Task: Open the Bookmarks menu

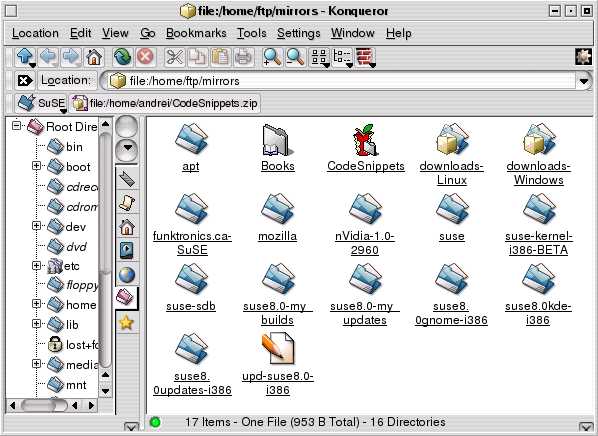Action: pyautogui.click(x=196, y=33)
